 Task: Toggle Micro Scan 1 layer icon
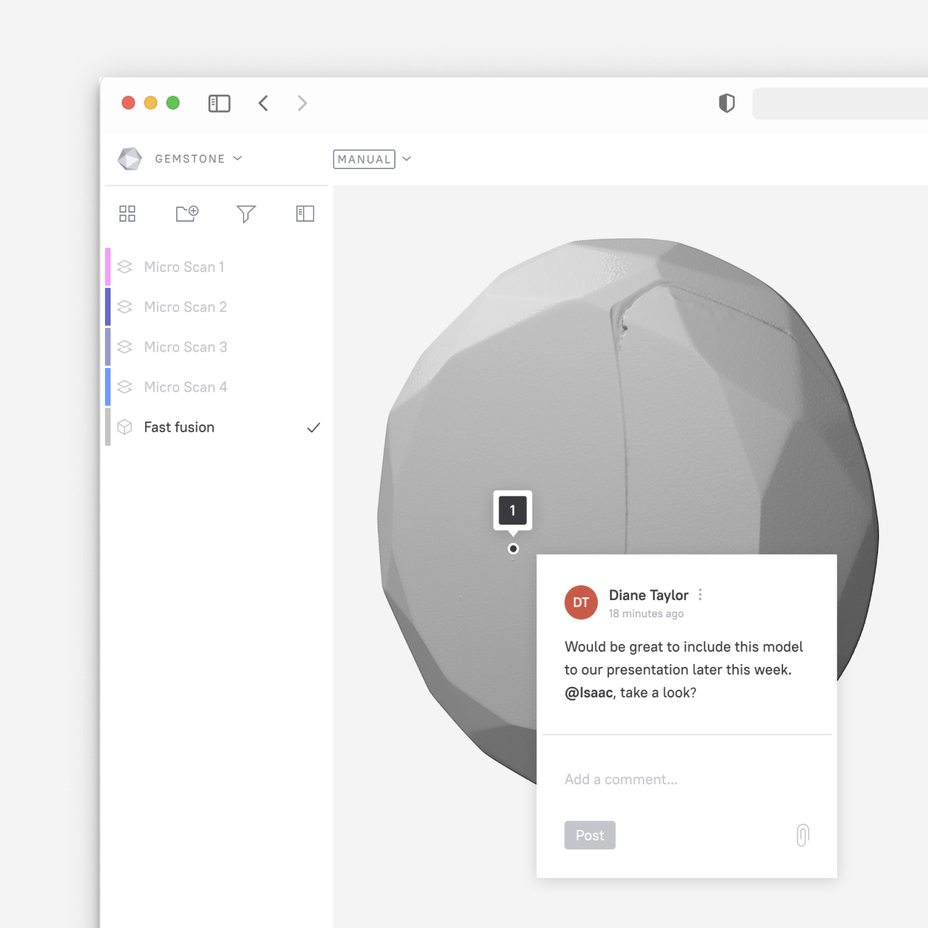tap(124, 267)
